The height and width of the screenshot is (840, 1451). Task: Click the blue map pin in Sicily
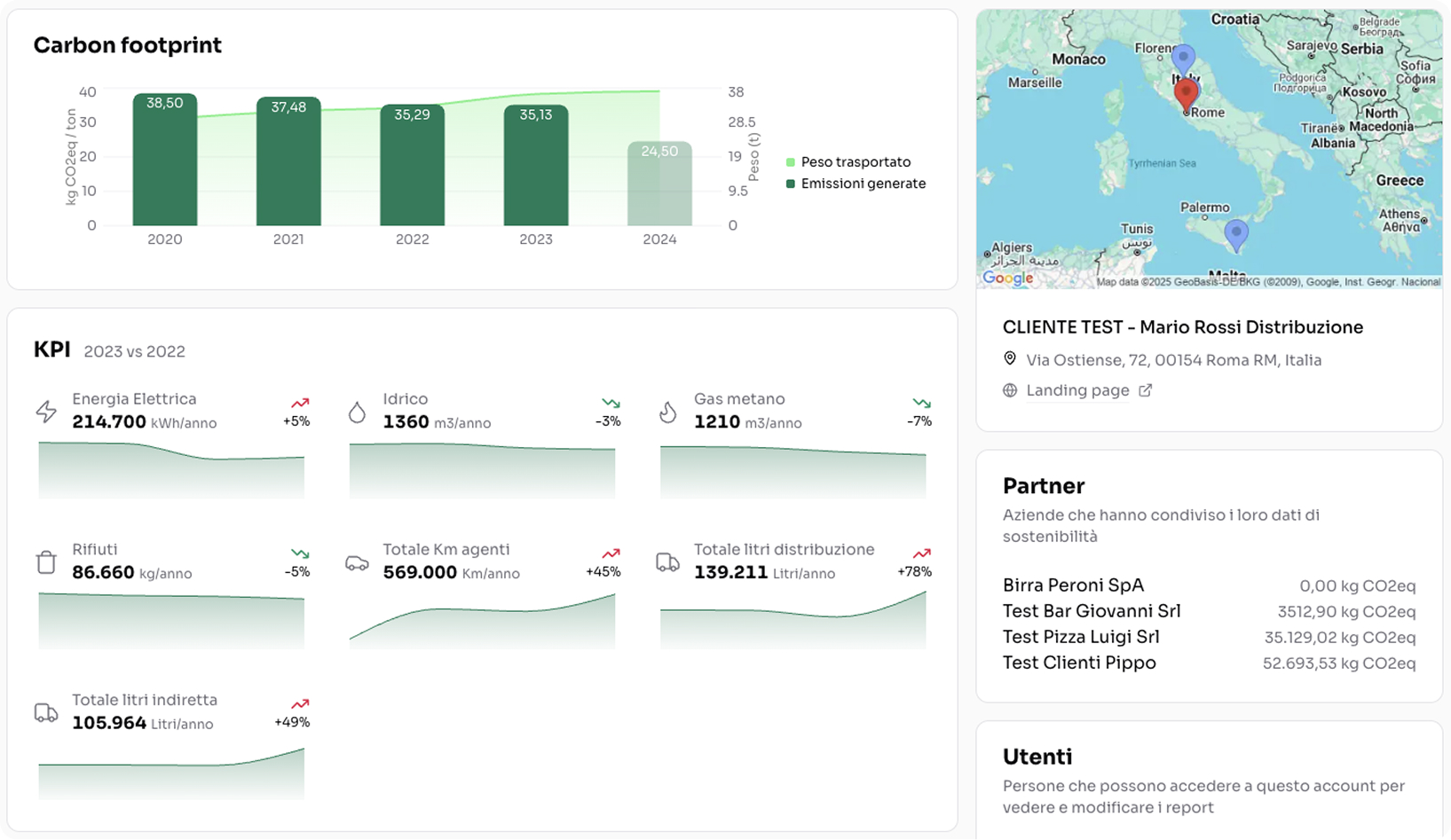pos(1235,233)
